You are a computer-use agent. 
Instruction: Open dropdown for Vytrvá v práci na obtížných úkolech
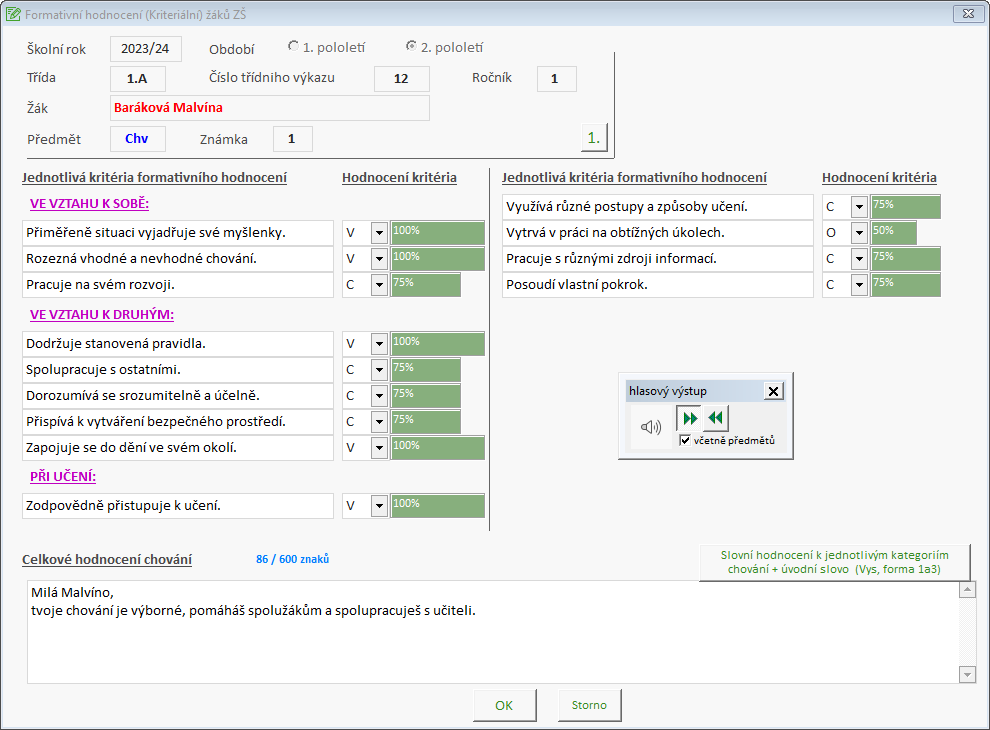click(x=859, y=233)
